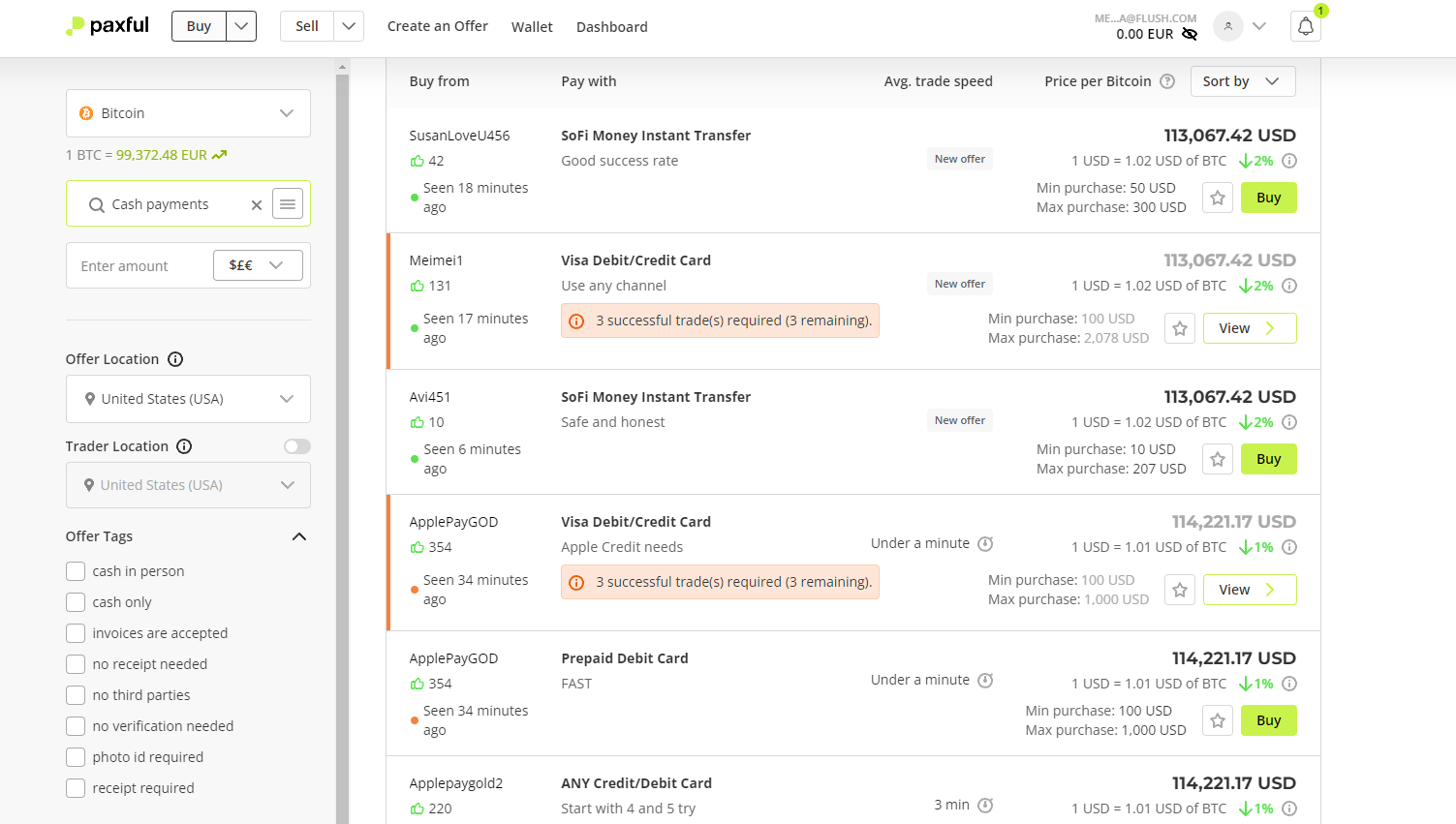Open the Dashboard
1456x824 pixels.
tap(612, 27)
